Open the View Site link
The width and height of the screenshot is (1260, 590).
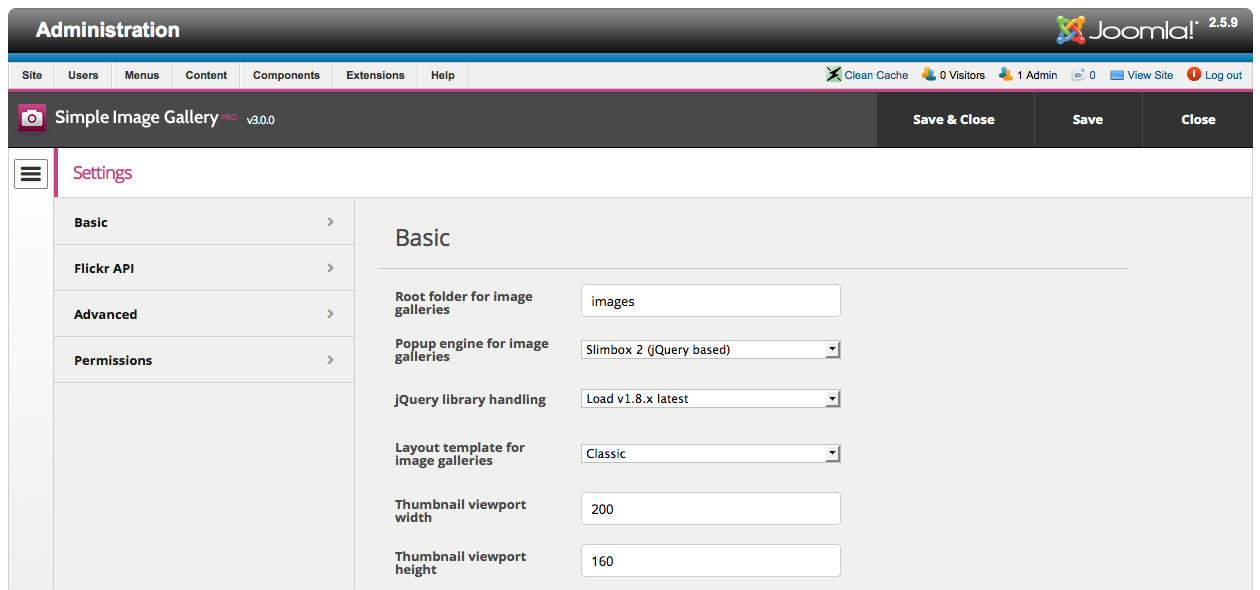pos(1150,75)
